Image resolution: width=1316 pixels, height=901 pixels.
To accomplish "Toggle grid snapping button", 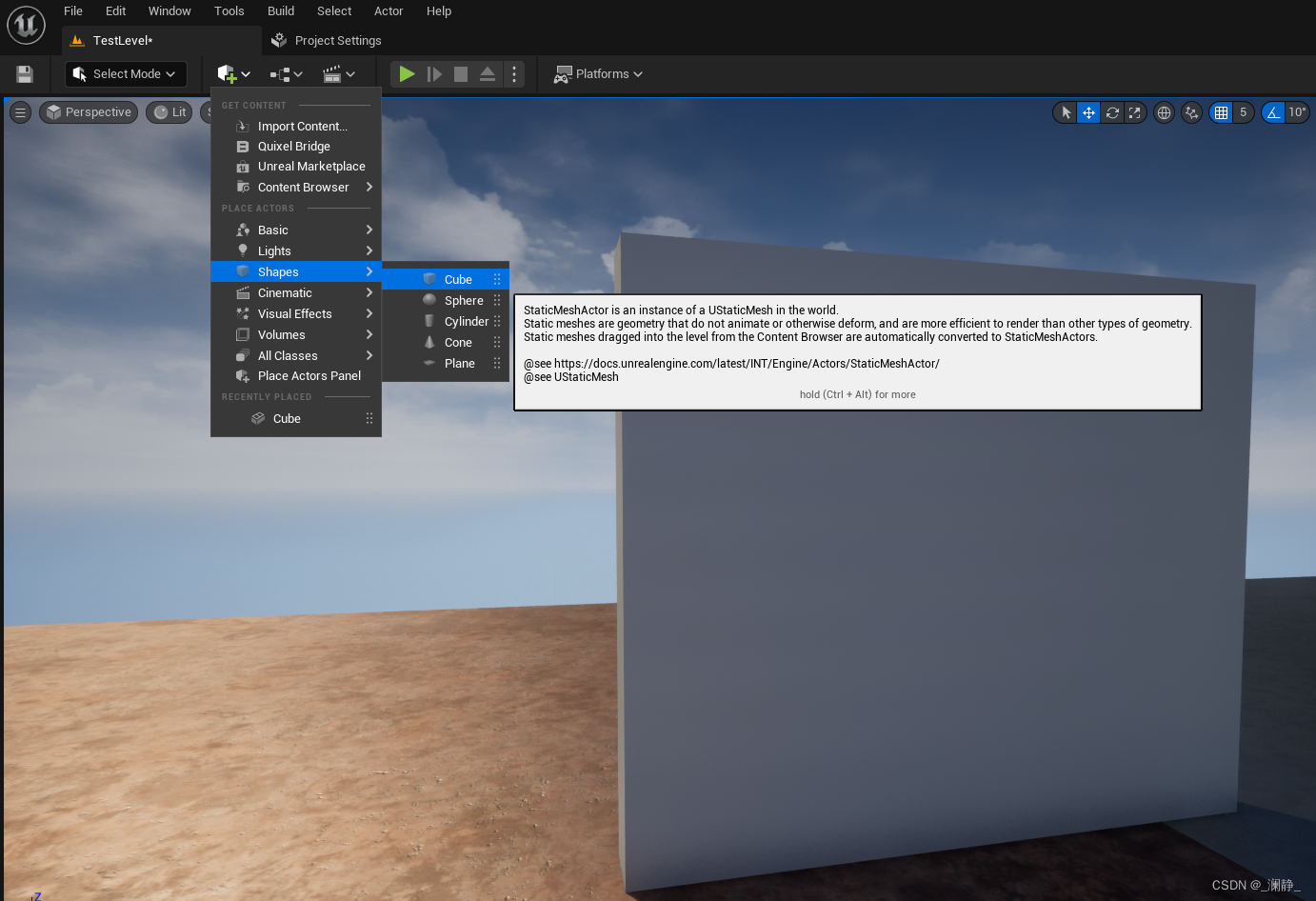I will point(1221,112).
